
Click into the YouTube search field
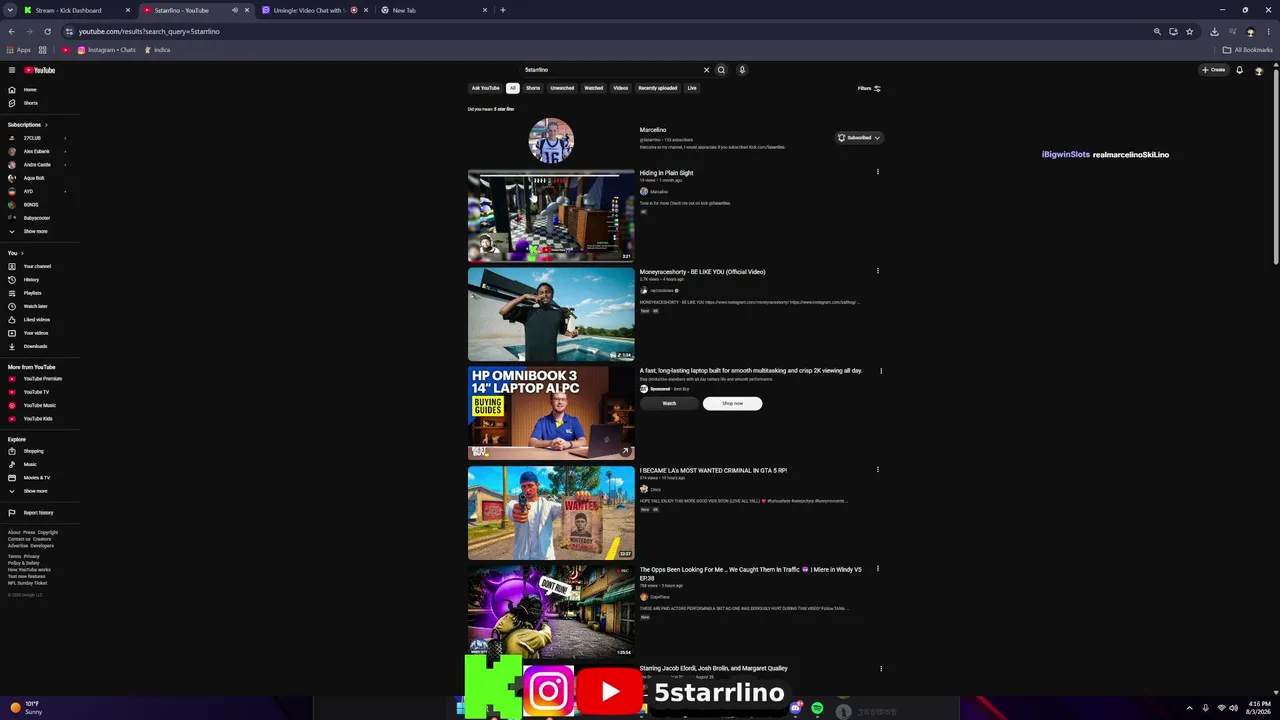610,70
